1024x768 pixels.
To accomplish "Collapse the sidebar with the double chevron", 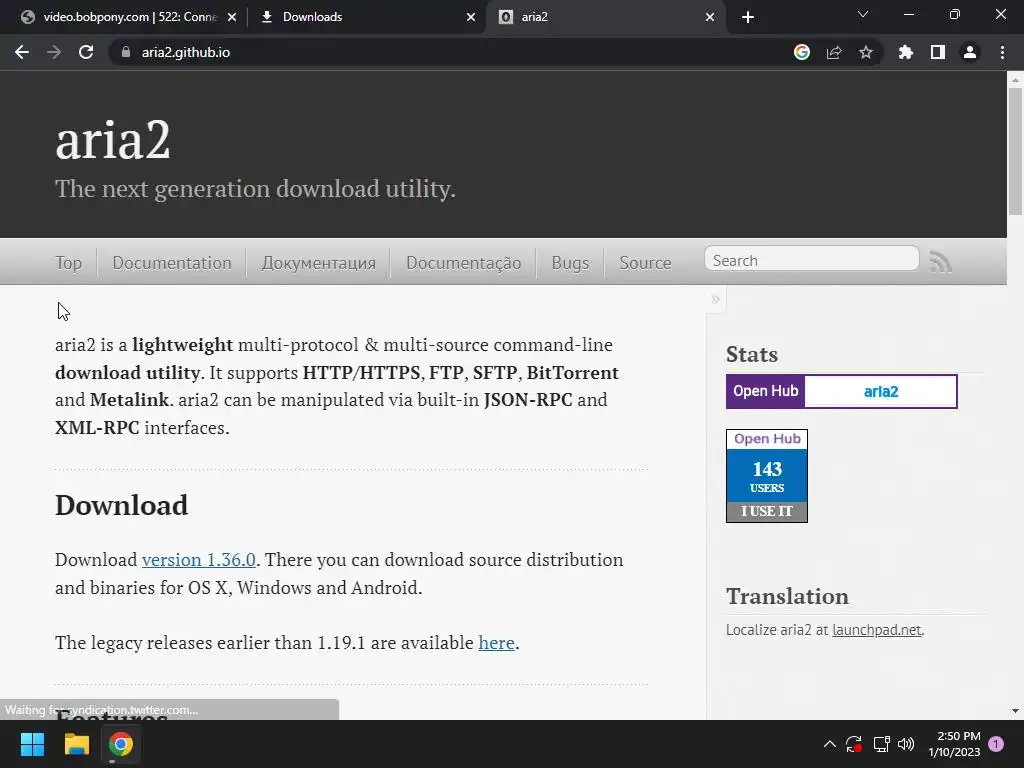I will tap(716, 299).
